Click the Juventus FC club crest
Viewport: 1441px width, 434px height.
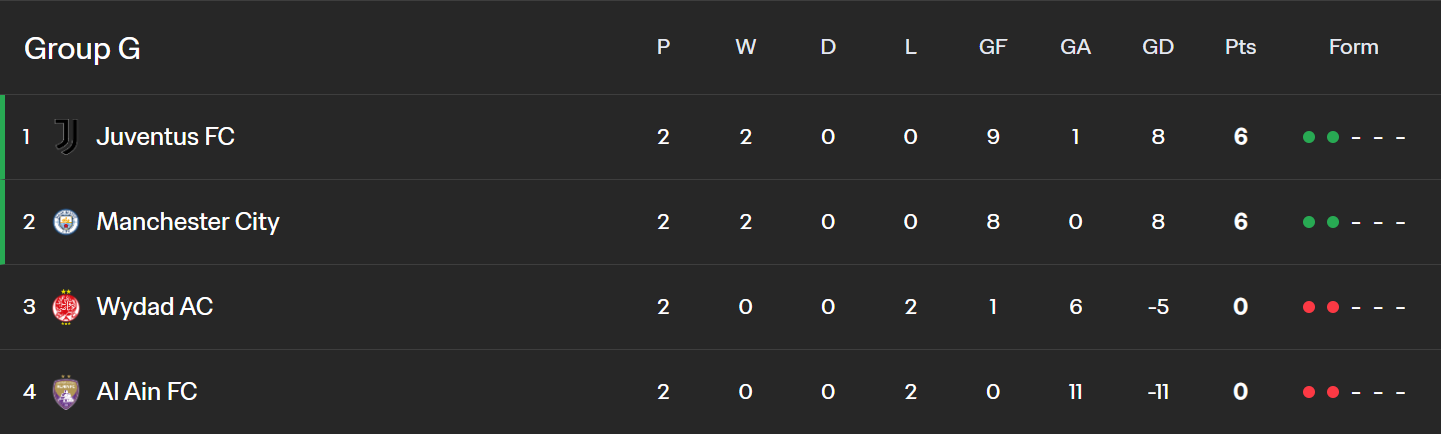tap(66, 137)
